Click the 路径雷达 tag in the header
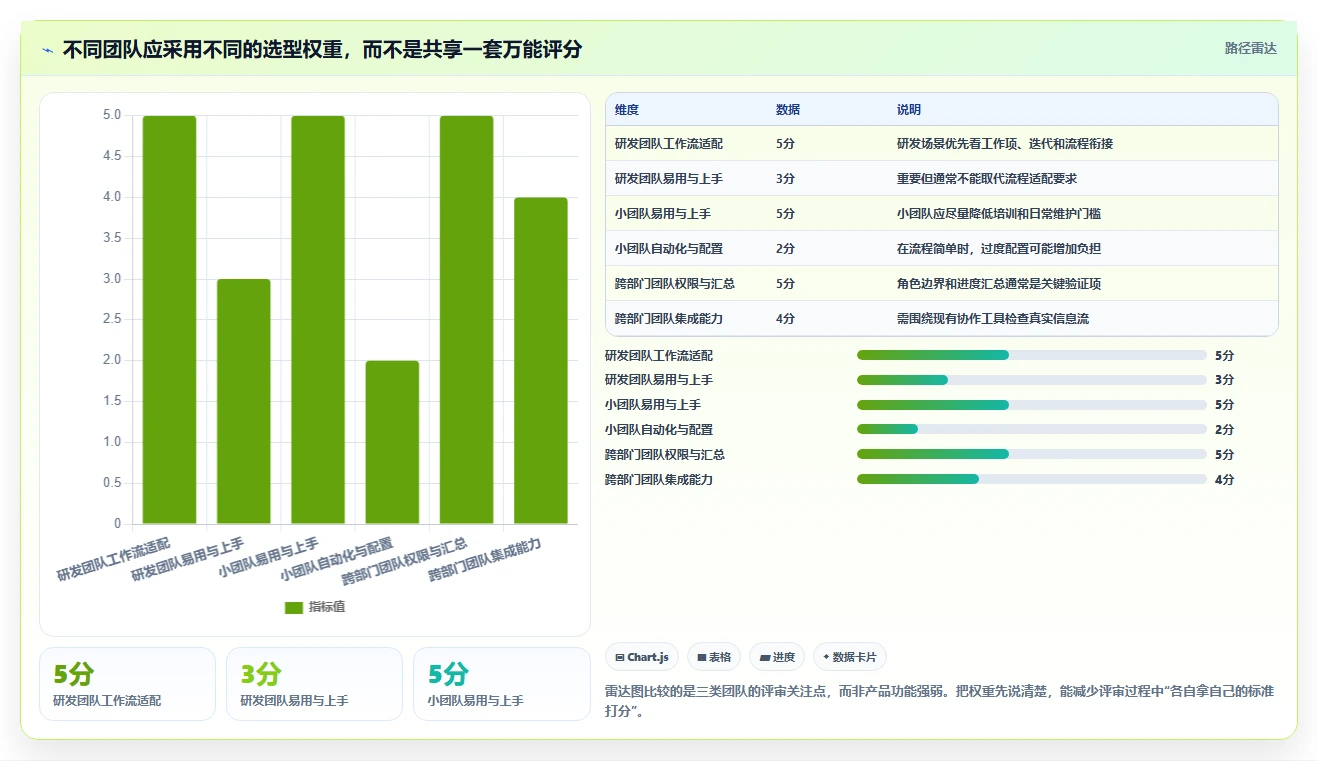 [1250, 48]
